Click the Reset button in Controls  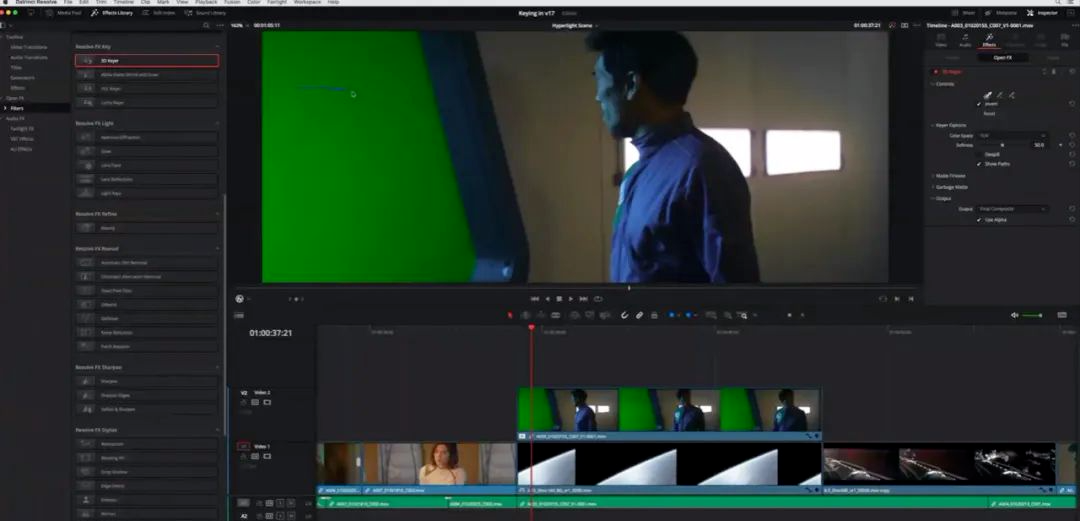coord(988,114)
